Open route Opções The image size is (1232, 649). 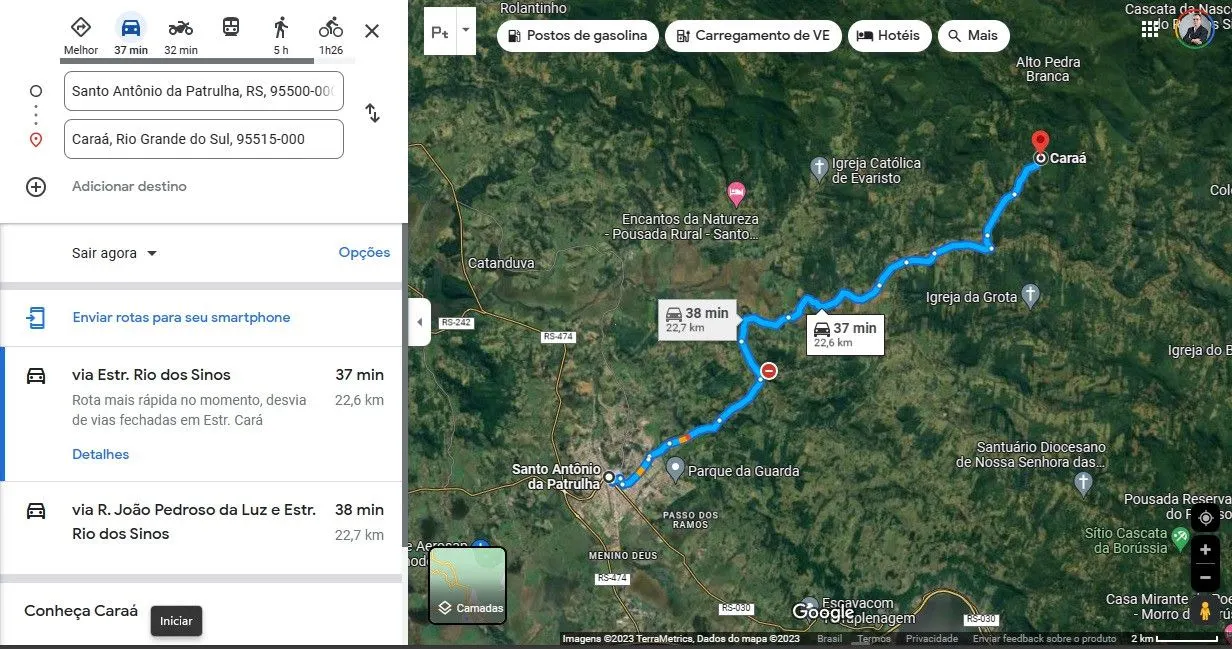click(x=364, y=253)
